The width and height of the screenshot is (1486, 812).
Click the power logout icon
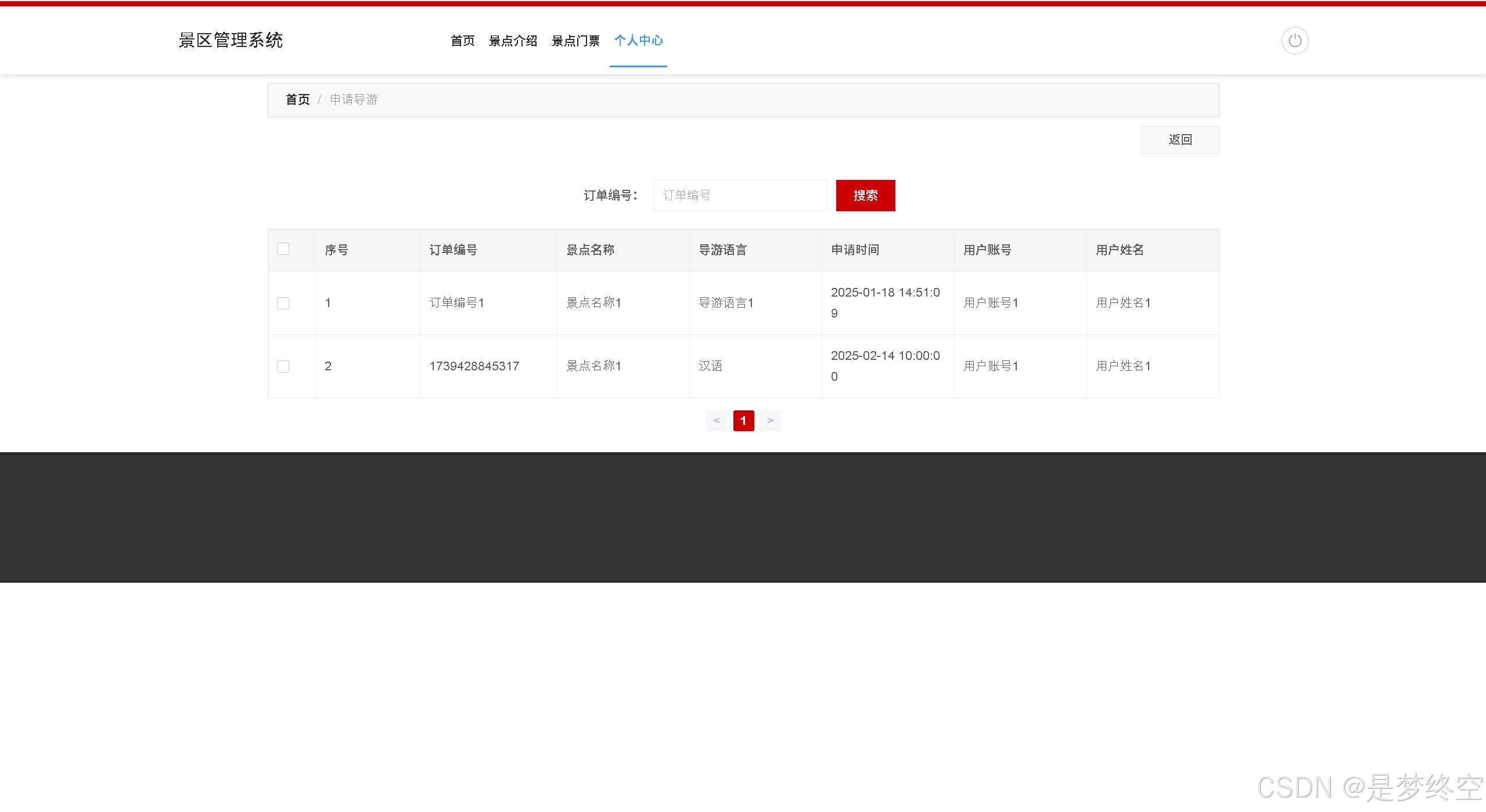pos(1294,41)
